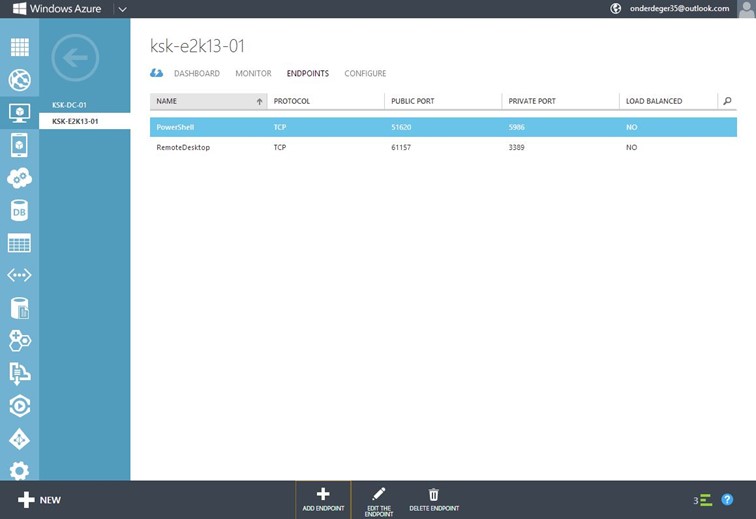This screenshot has width=756, height=519.
Task: Expand the Windows Azure header dropdown chevron
Action: coord(122,9)
